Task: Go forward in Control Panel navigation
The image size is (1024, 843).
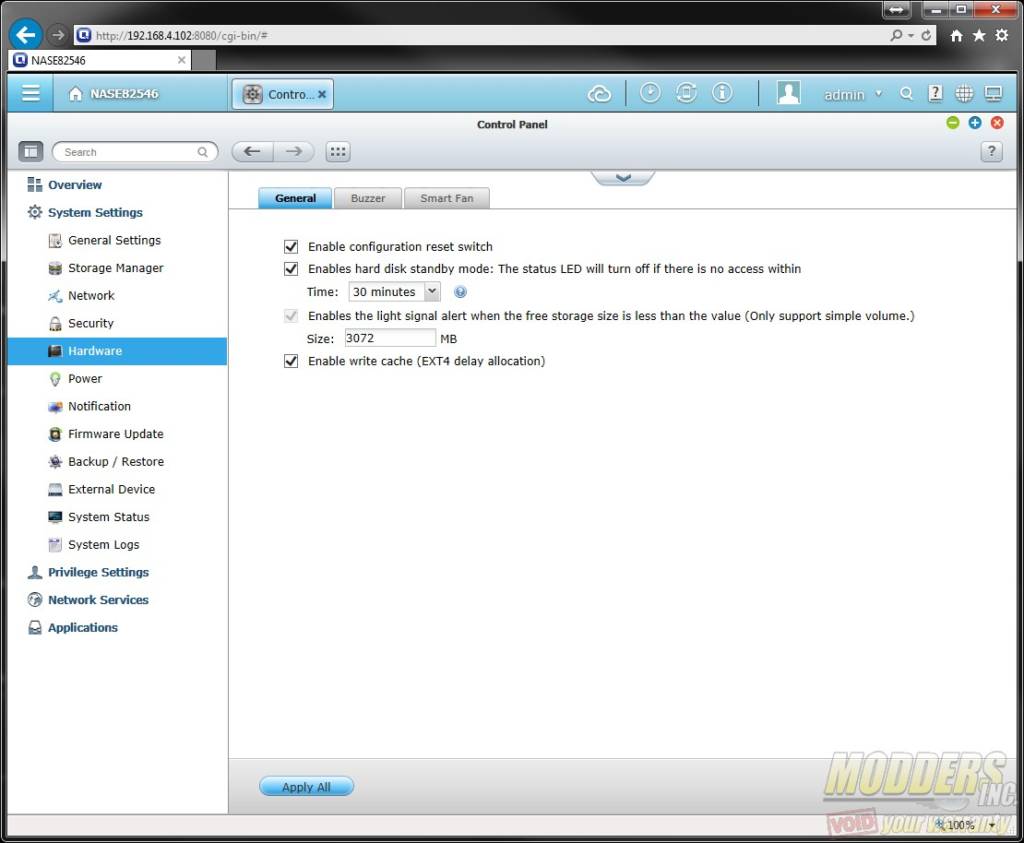Action: [x=294, y=151]
